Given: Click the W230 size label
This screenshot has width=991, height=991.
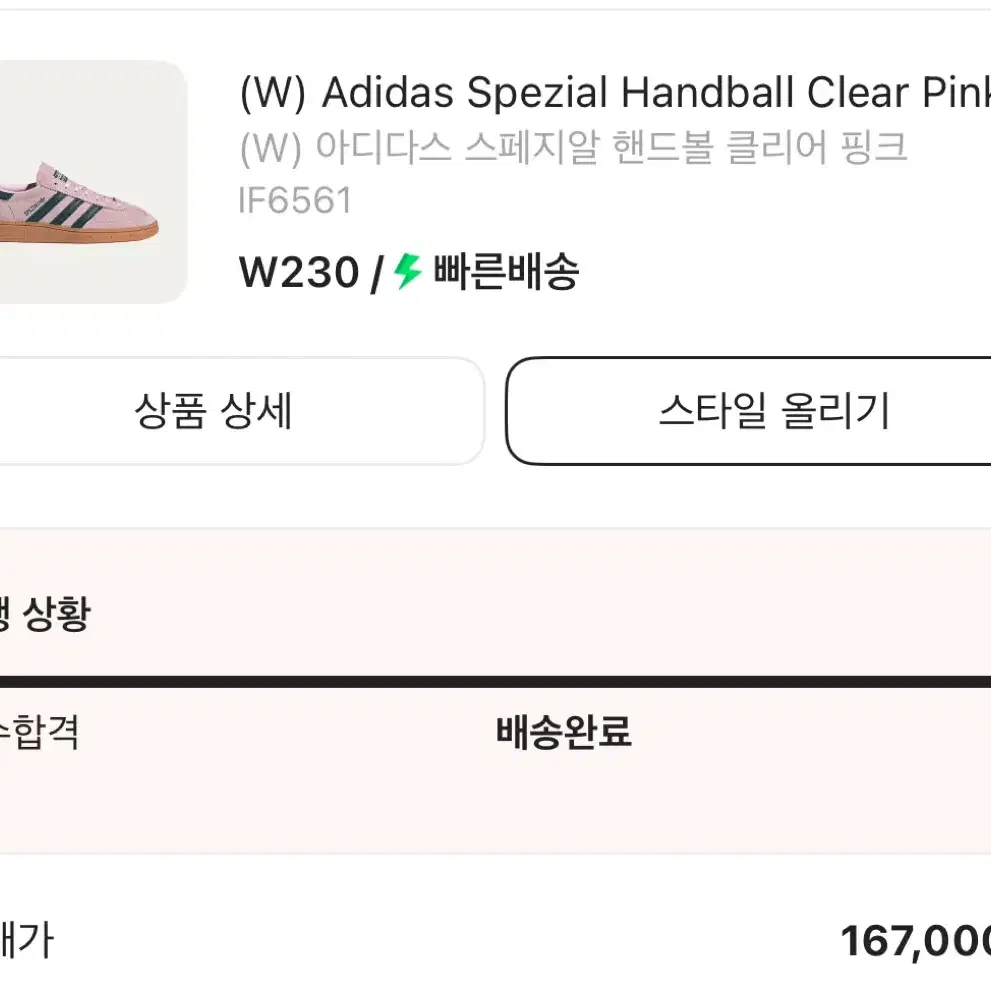Looking at the screenshot, I should (299, 272).
